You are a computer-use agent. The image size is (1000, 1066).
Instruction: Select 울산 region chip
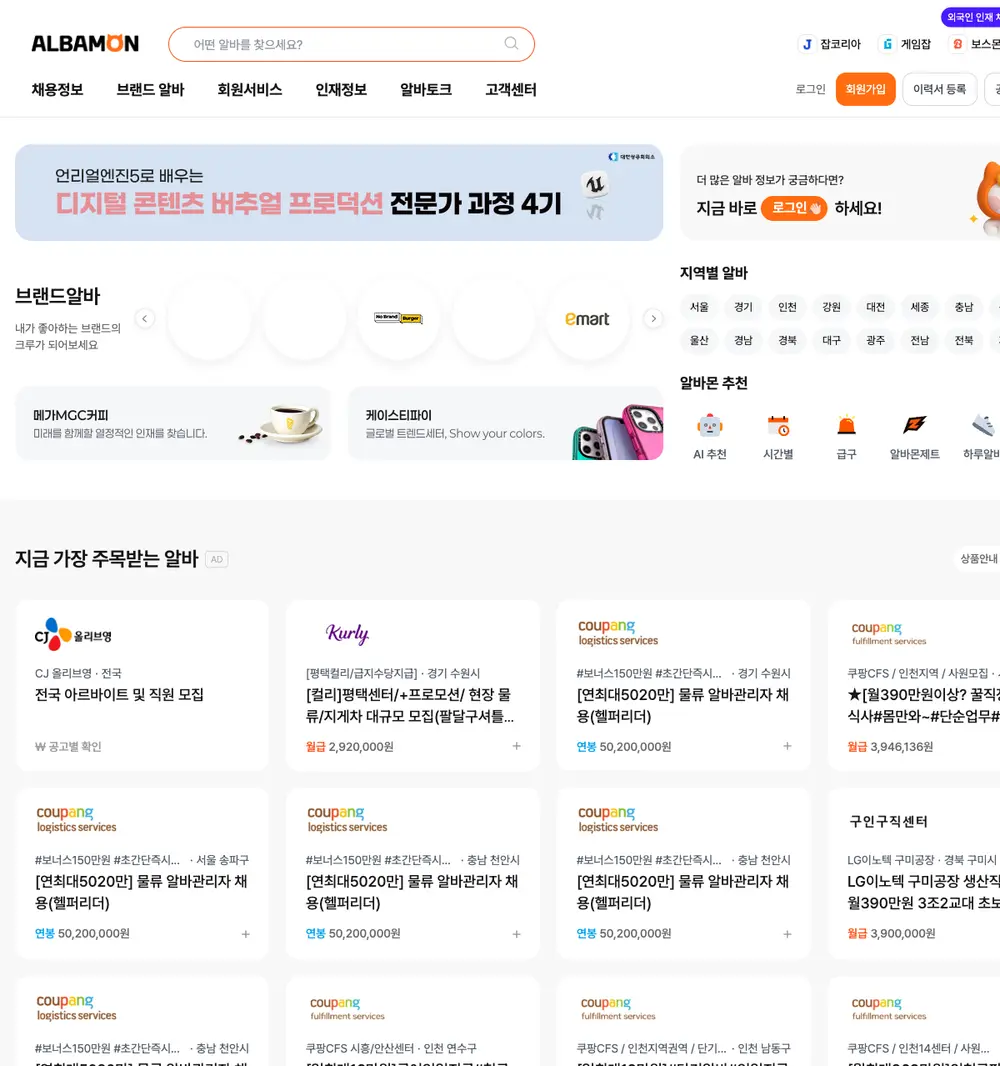point(699,341)
